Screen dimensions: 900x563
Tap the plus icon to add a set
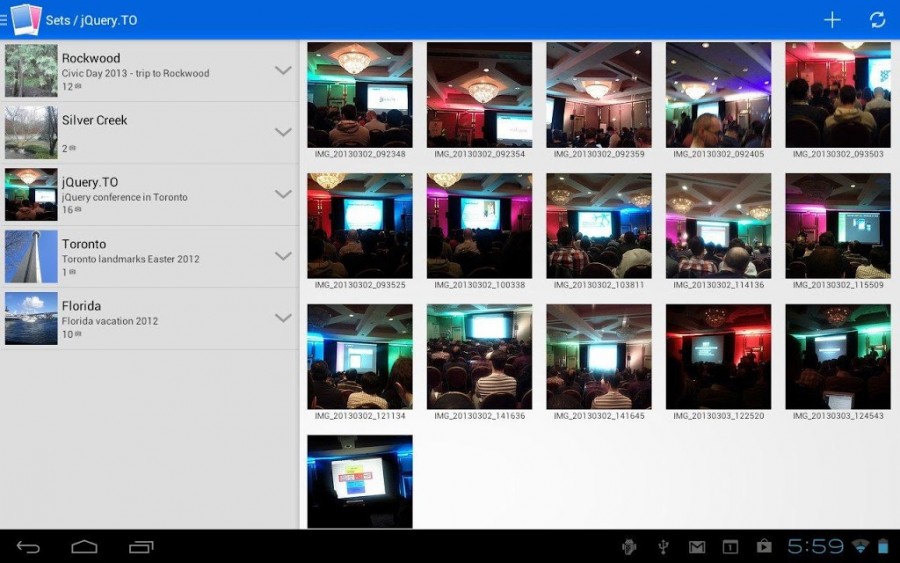point(832,20)
